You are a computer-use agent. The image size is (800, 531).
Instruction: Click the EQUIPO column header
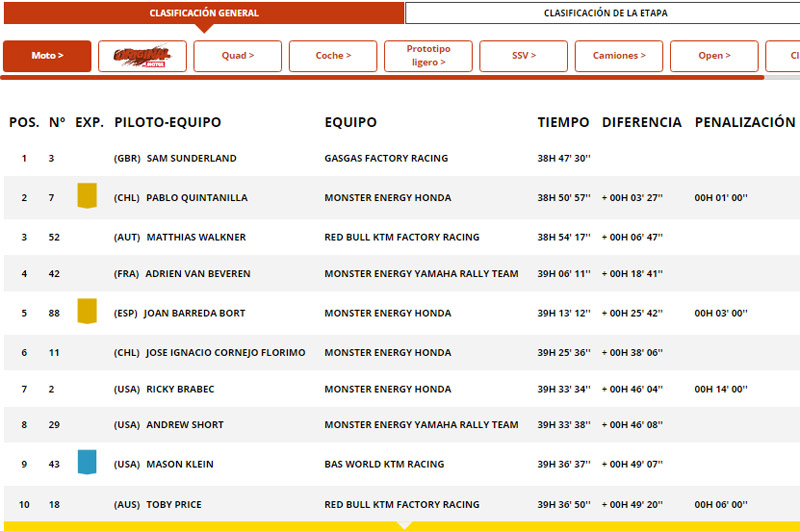[351, 122]
